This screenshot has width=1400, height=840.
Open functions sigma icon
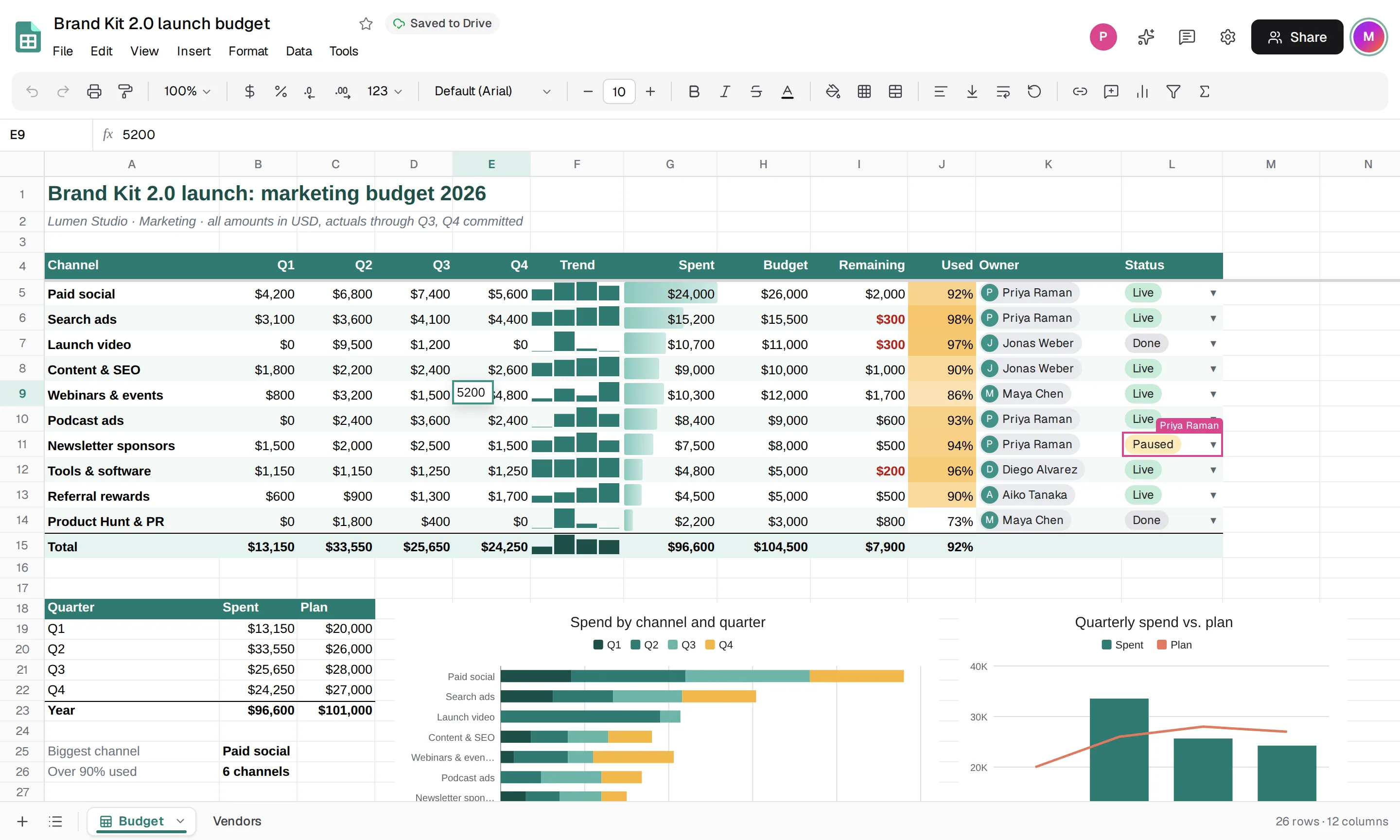click(x=1205, y=91)
